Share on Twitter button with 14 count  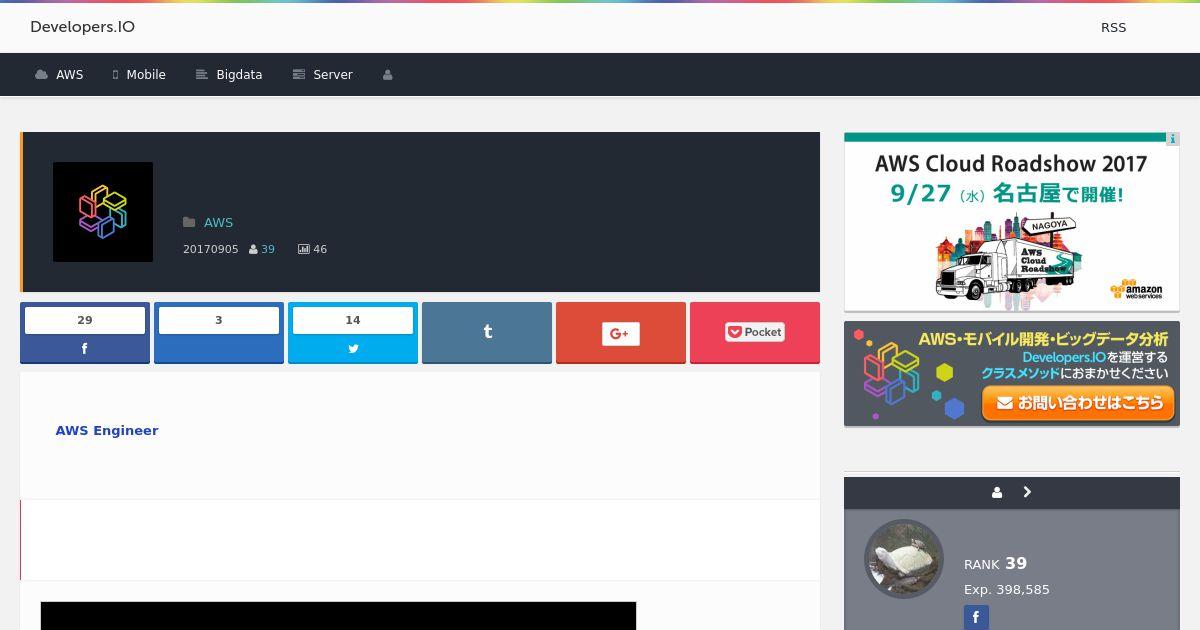[353, 333]
